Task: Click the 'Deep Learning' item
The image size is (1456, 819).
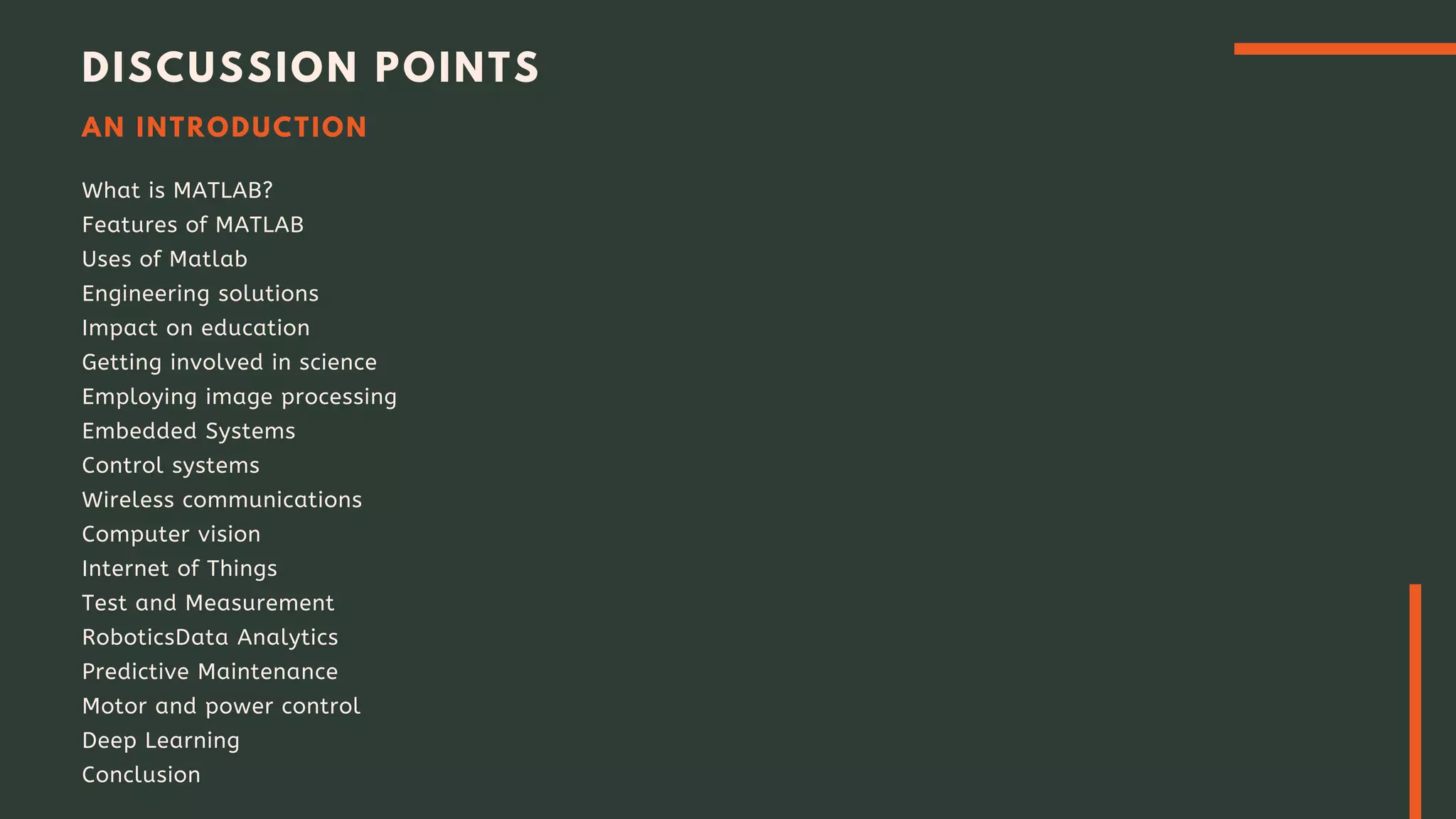Action: (161, 741)
